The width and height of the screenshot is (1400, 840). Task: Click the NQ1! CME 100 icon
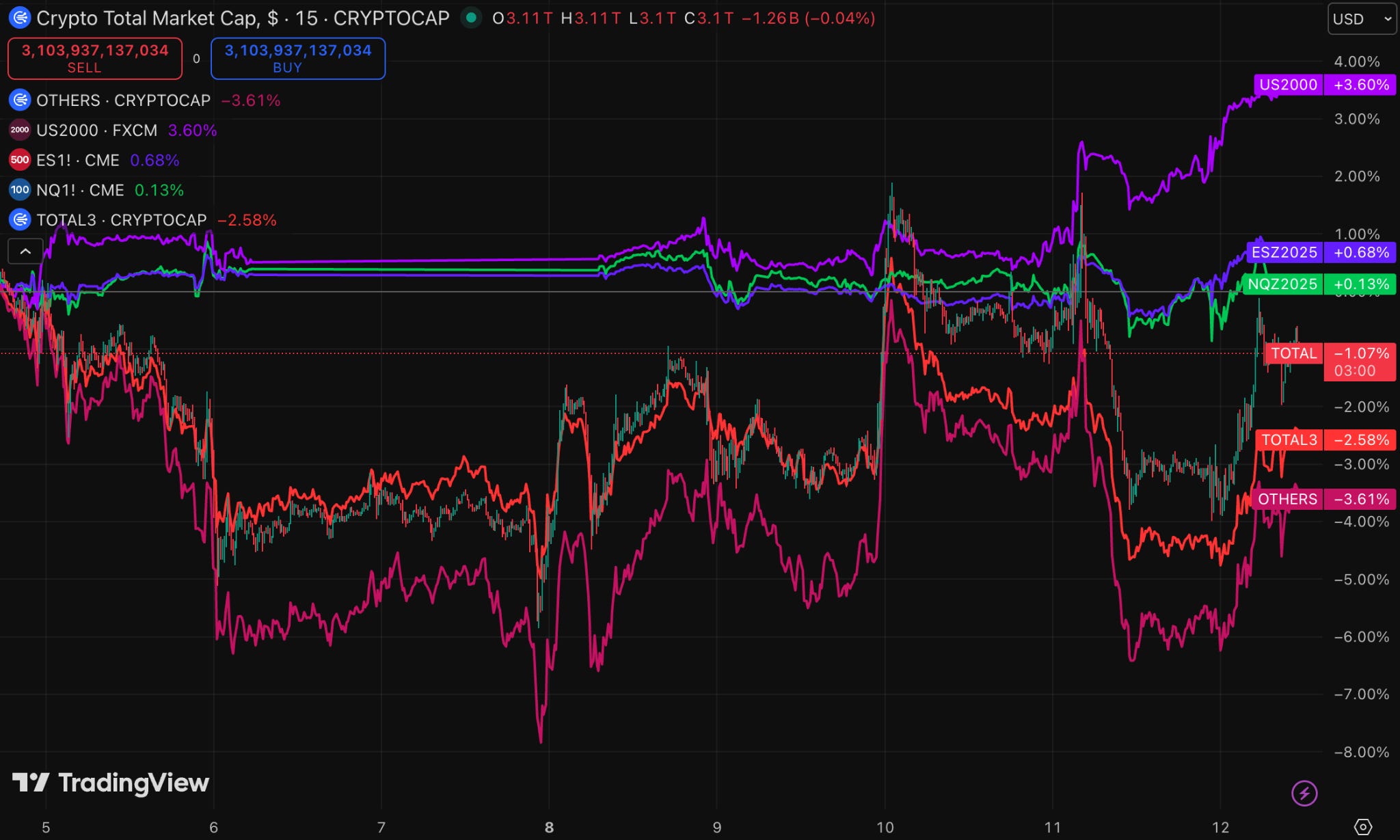click(x=20, y=190)
